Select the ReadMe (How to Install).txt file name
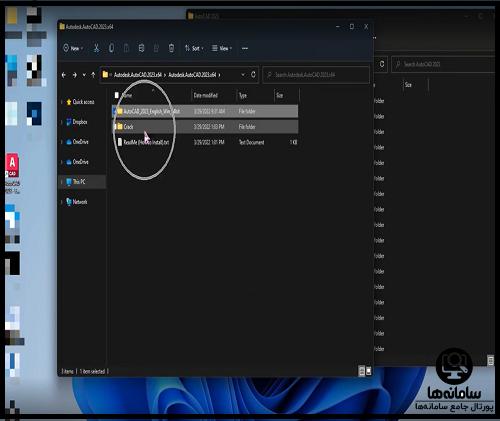Screen dimensions: 500x421 (146, 142)
